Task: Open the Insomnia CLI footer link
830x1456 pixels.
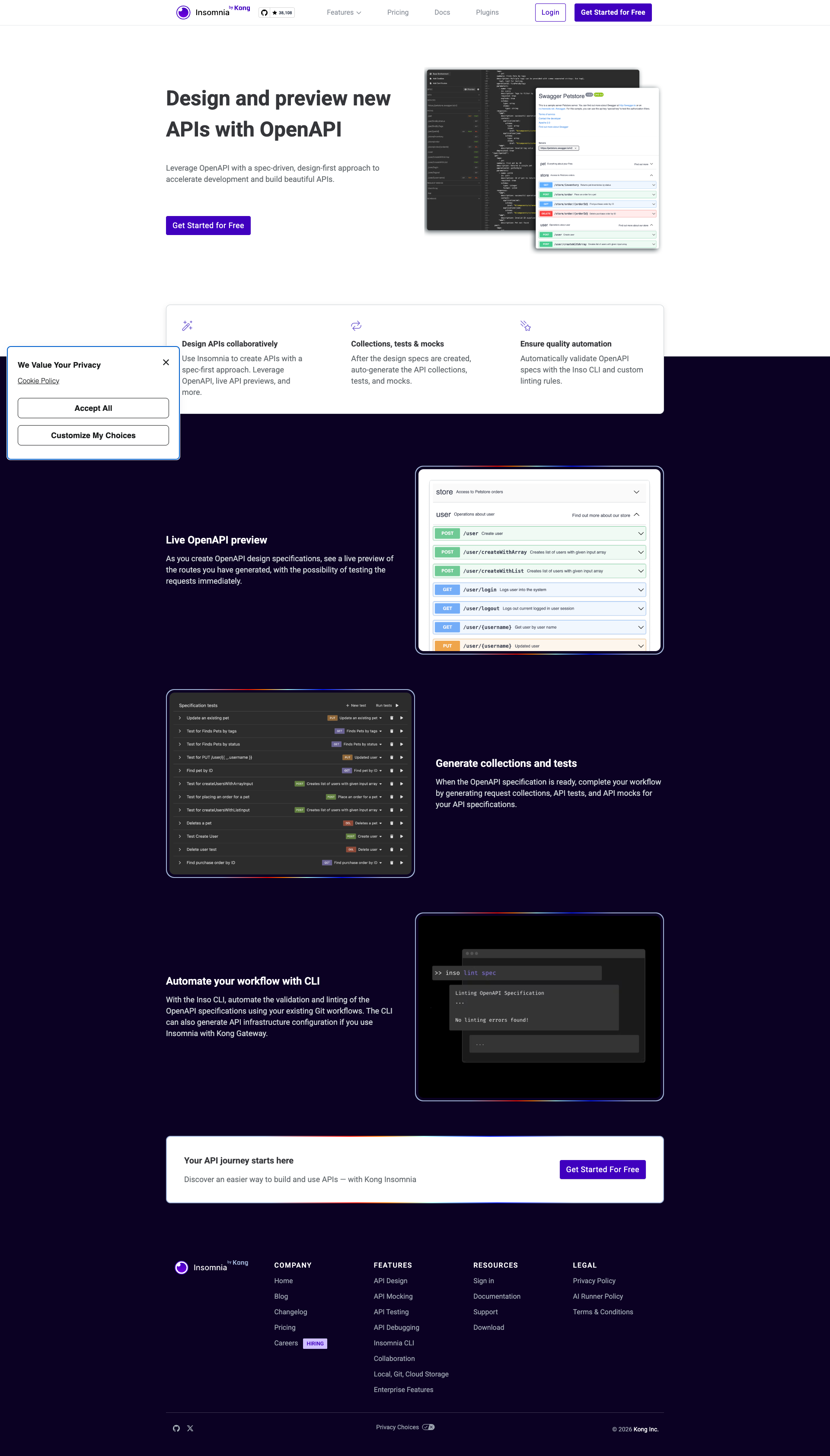Action: [394, 1343]
